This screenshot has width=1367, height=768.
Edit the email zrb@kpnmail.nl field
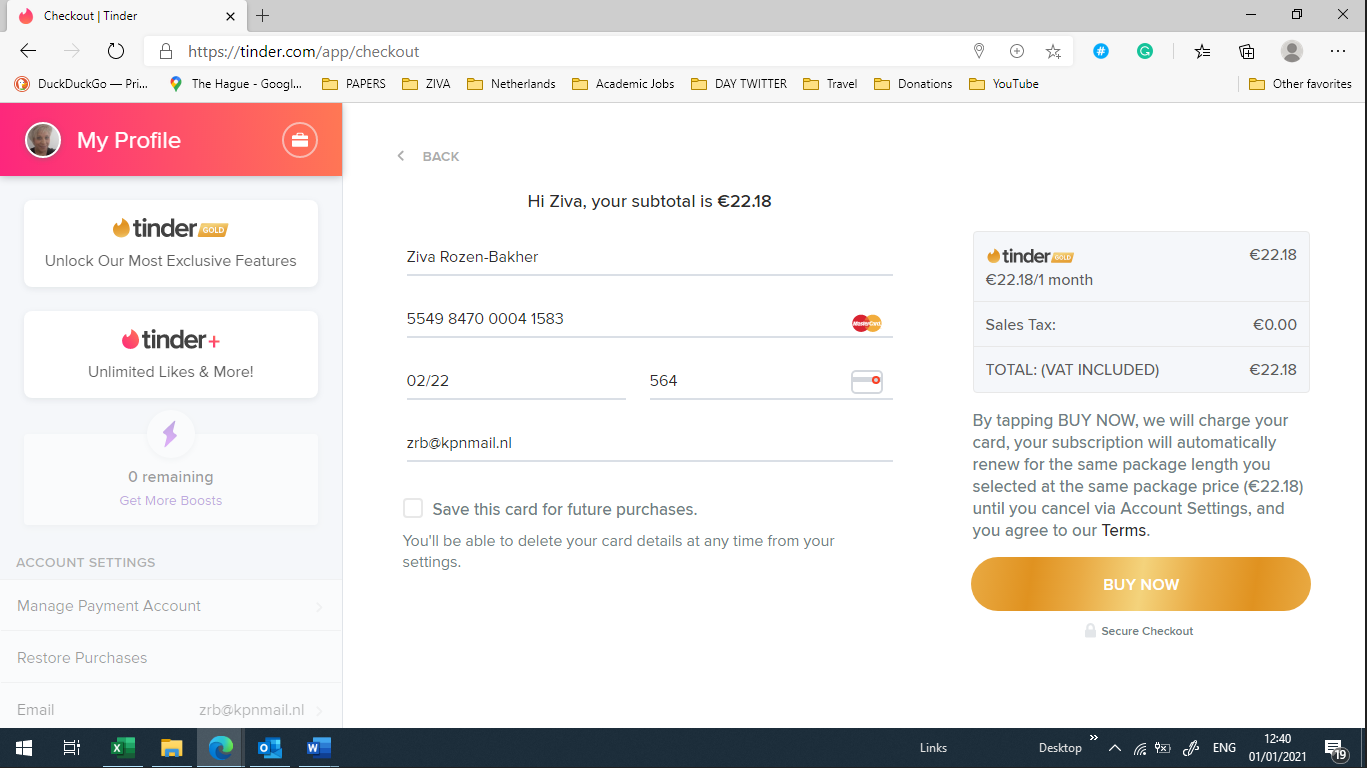[x=649, y=443]
